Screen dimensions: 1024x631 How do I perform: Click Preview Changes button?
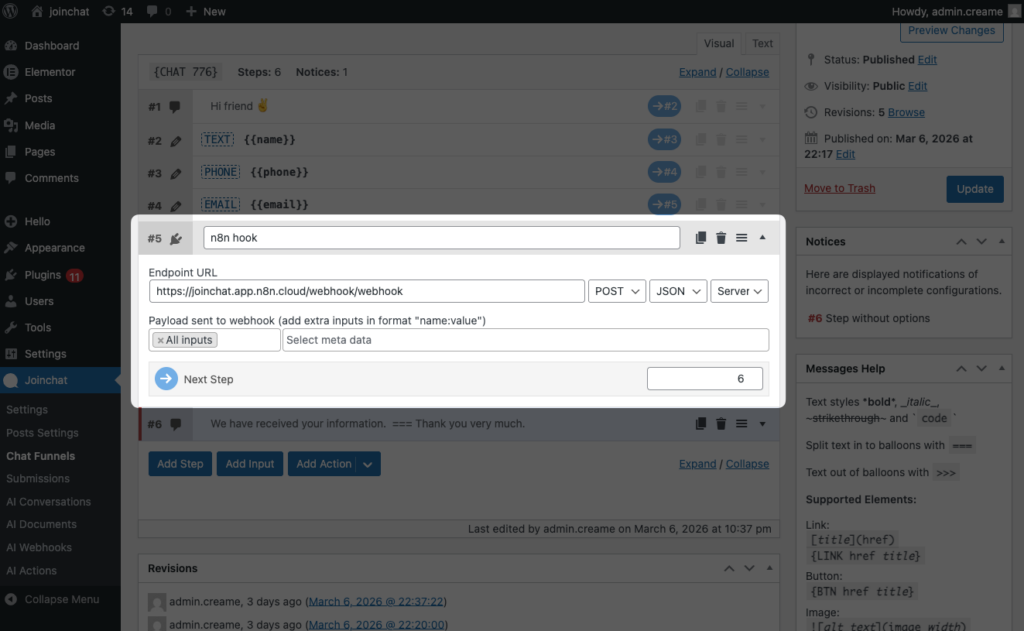(x=951, y=30)
